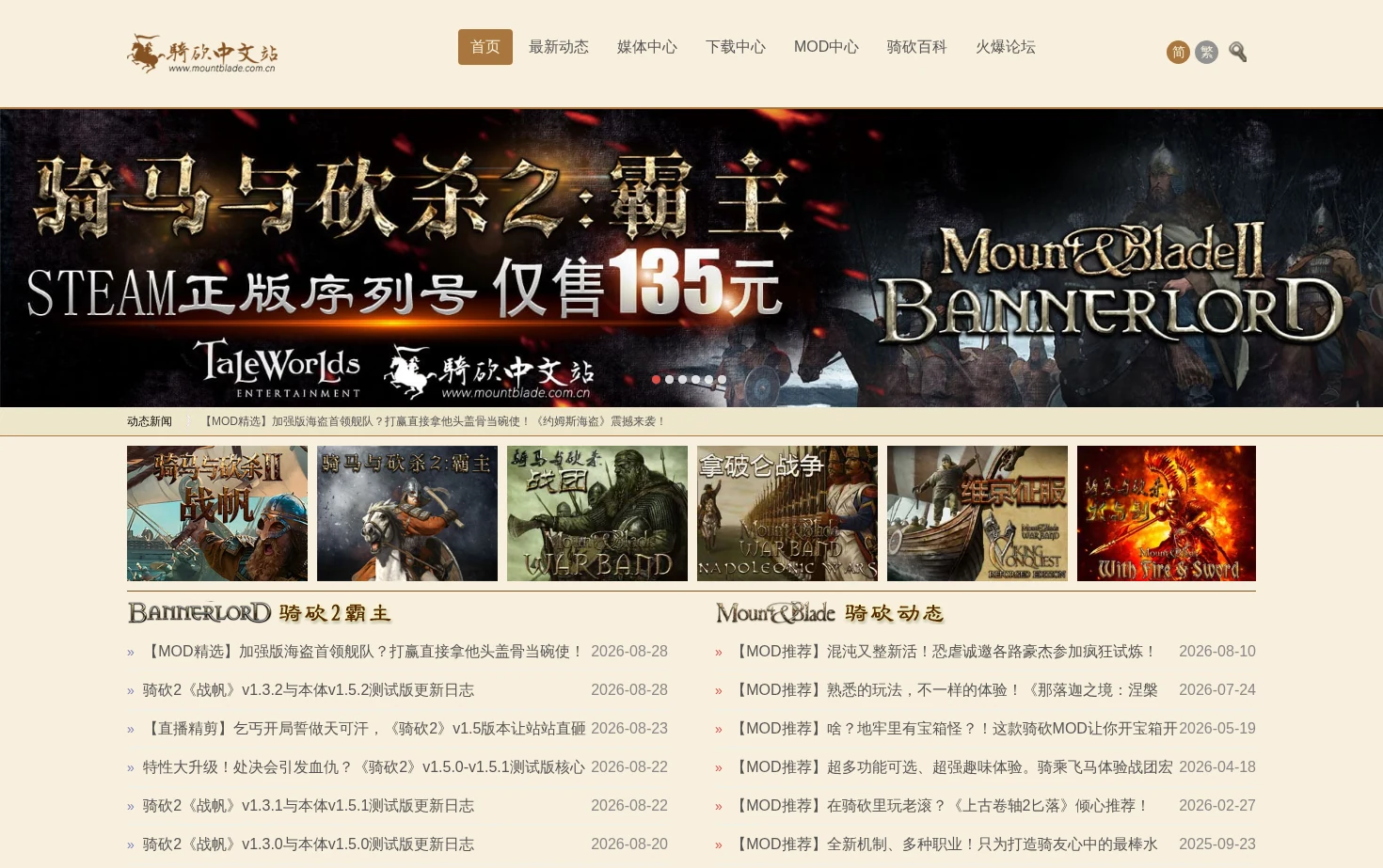This screenshot has height=868, width=1383.
Task: Open the 媒体中心 menu item
Action: (x=647, y=47)
